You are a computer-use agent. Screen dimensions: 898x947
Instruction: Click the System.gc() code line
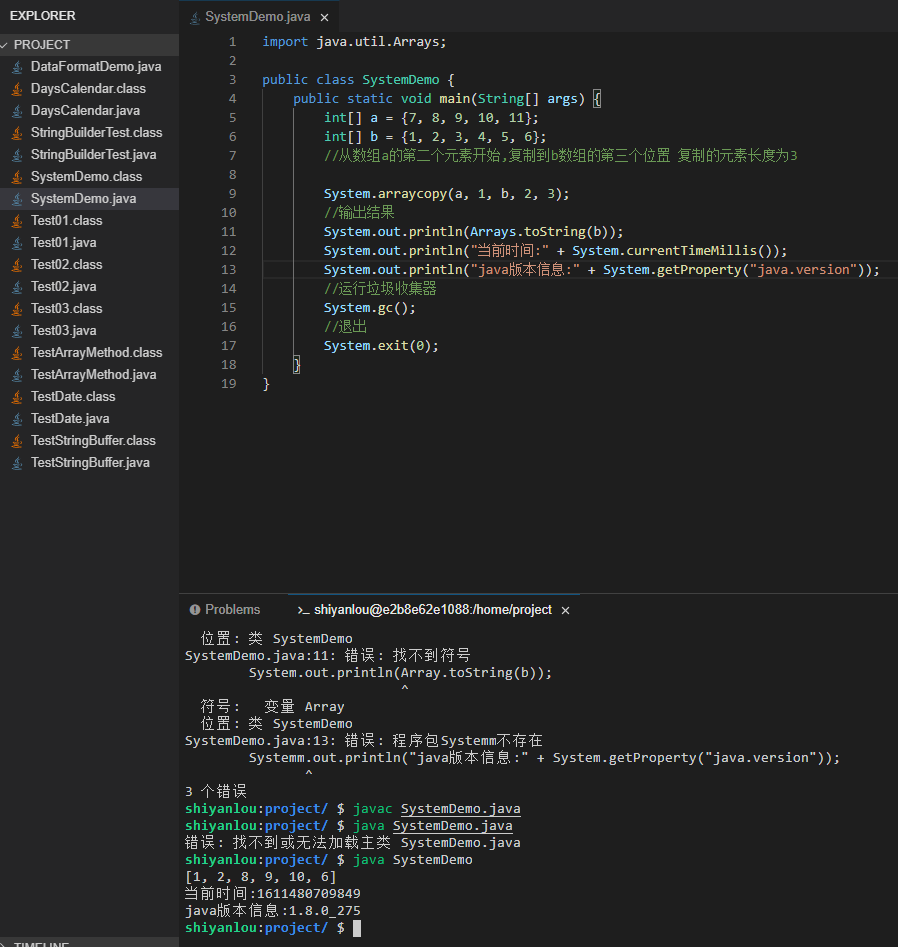click(x=370, y=308)
